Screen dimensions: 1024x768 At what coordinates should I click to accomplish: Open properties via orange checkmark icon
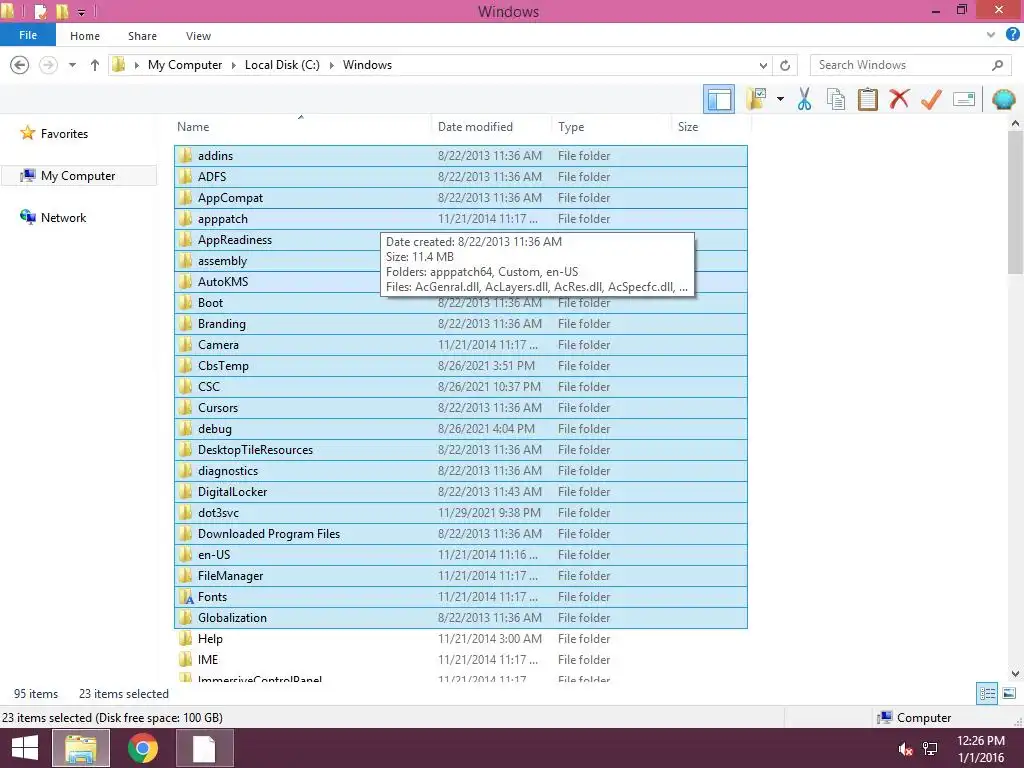pyautogui.click(x=931, y=99)
